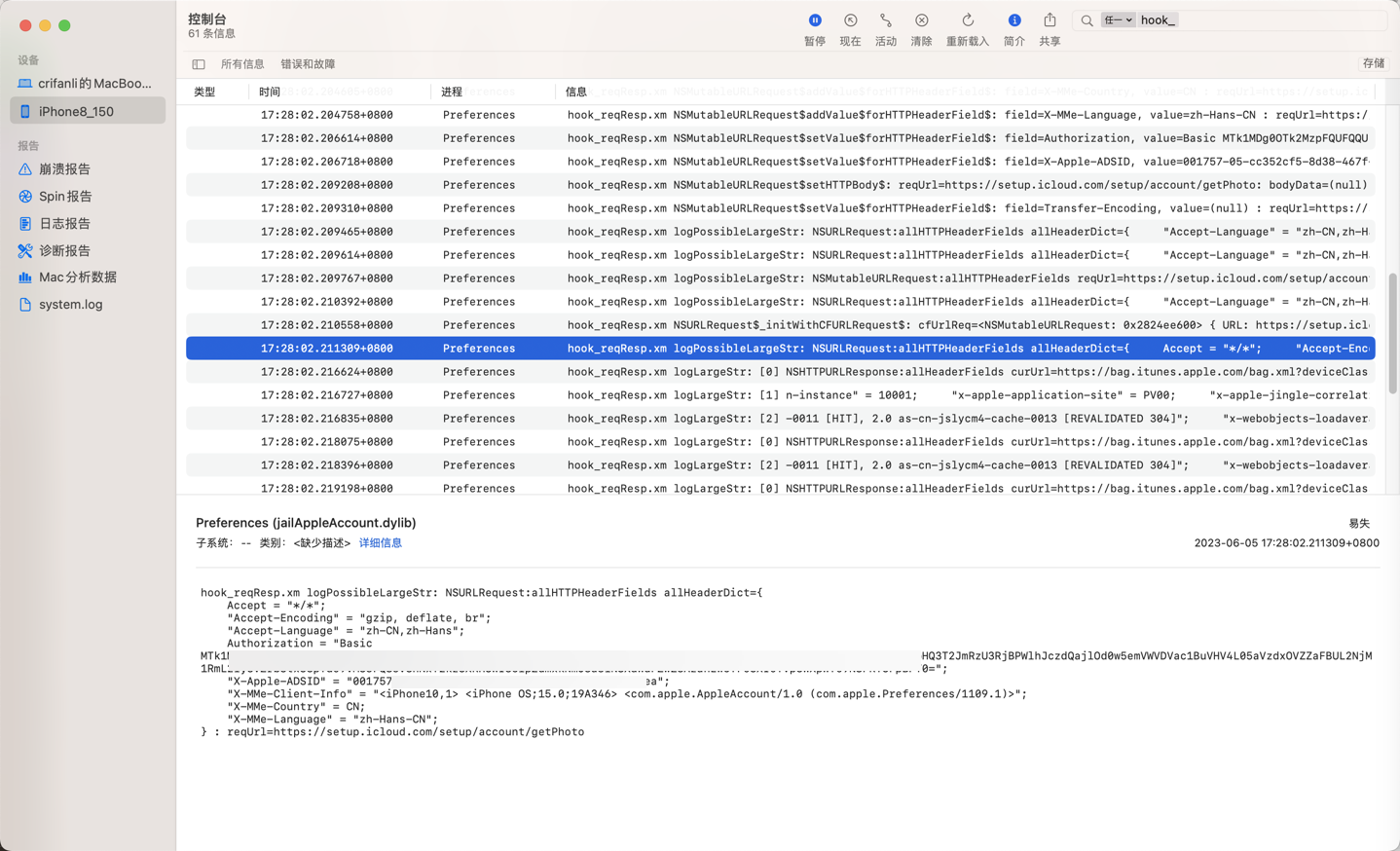1400x851 pixels.
Task: Select the NSMutableURLRequest:allHTTPHeaderFields row at 17:28:02.209767
Action: click(781, 278)
